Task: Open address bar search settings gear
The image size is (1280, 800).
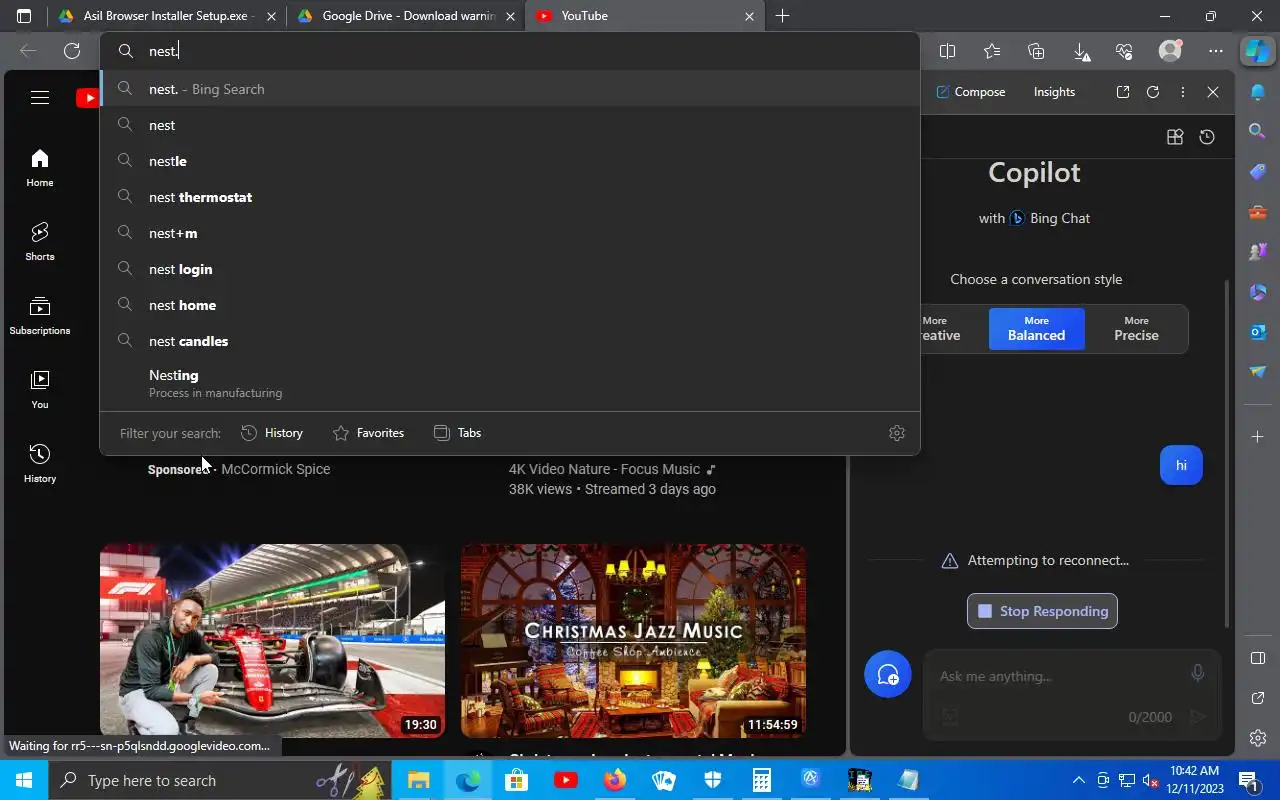Action: pos(897,433)
